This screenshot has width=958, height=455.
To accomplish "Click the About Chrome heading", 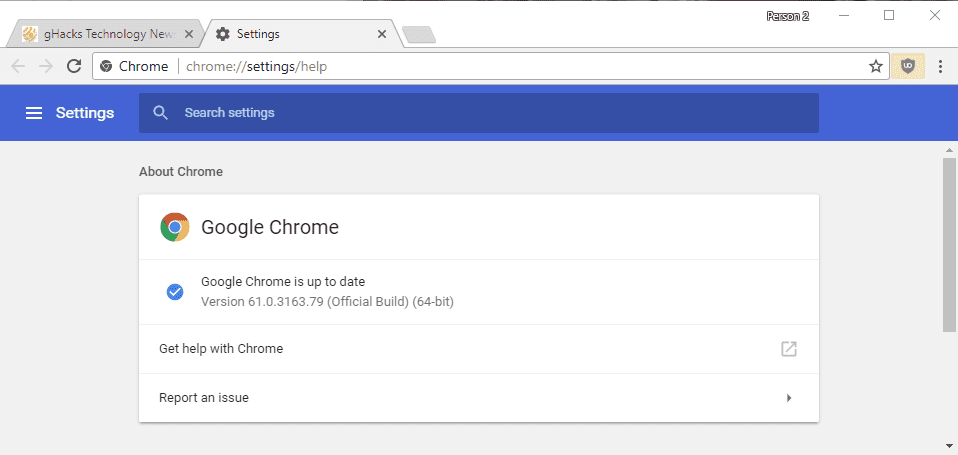I will [x=181, y=172].
